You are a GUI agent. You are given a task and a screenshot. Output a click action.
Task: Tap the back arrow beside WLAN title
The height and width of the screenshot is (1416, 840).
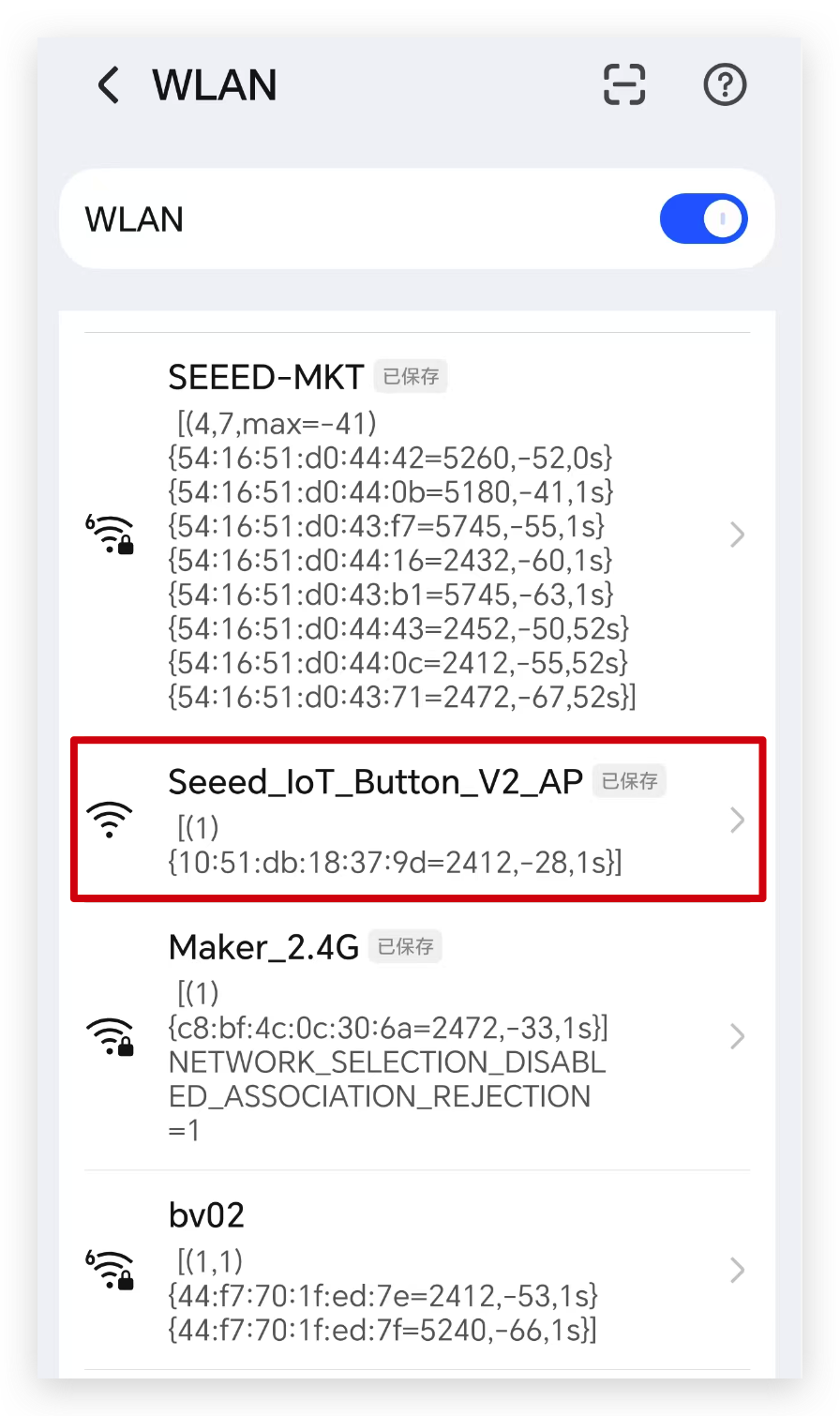[x=109, y=85]
